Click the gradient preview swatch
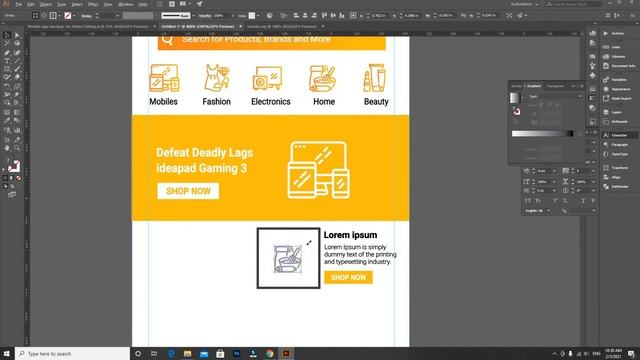 pyautogui.click(x=515, y=97)
